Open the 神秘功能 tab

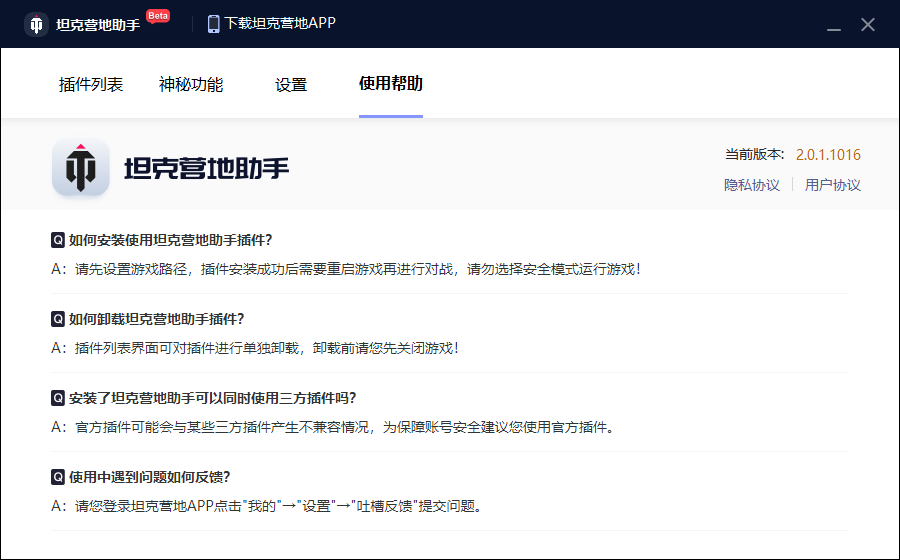tap(191, 84)
